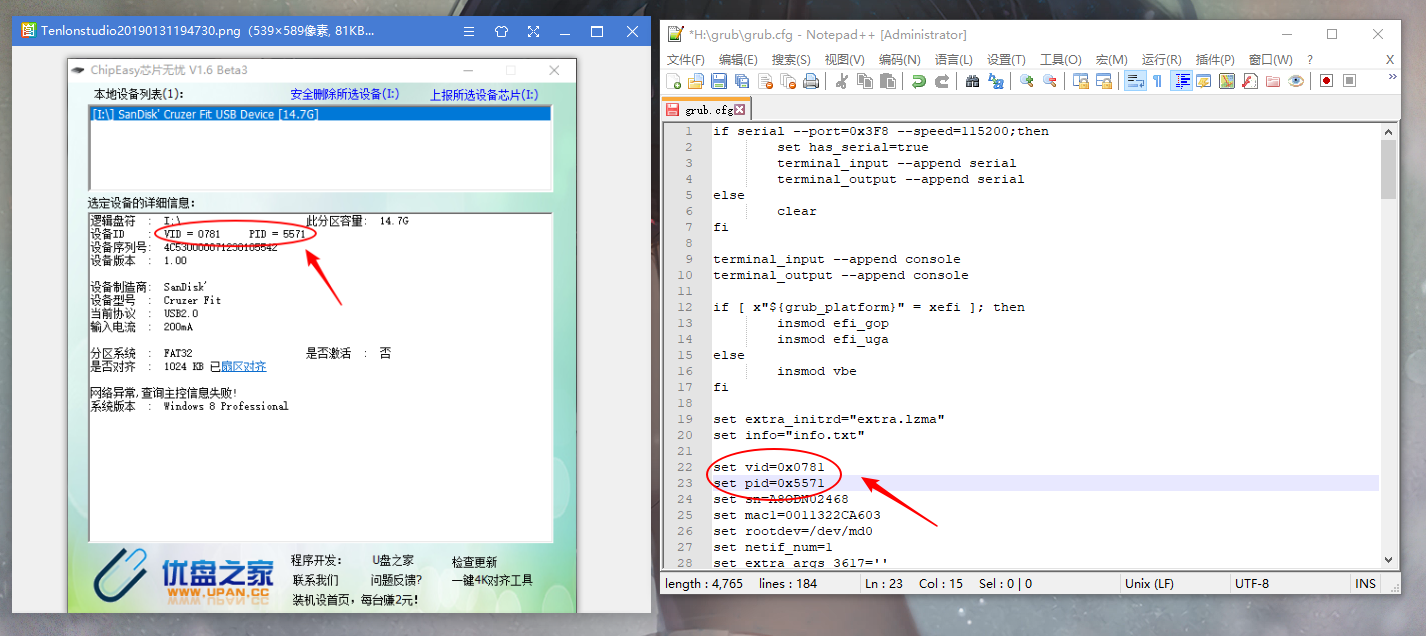Click the Save All icon

point(741,81)
